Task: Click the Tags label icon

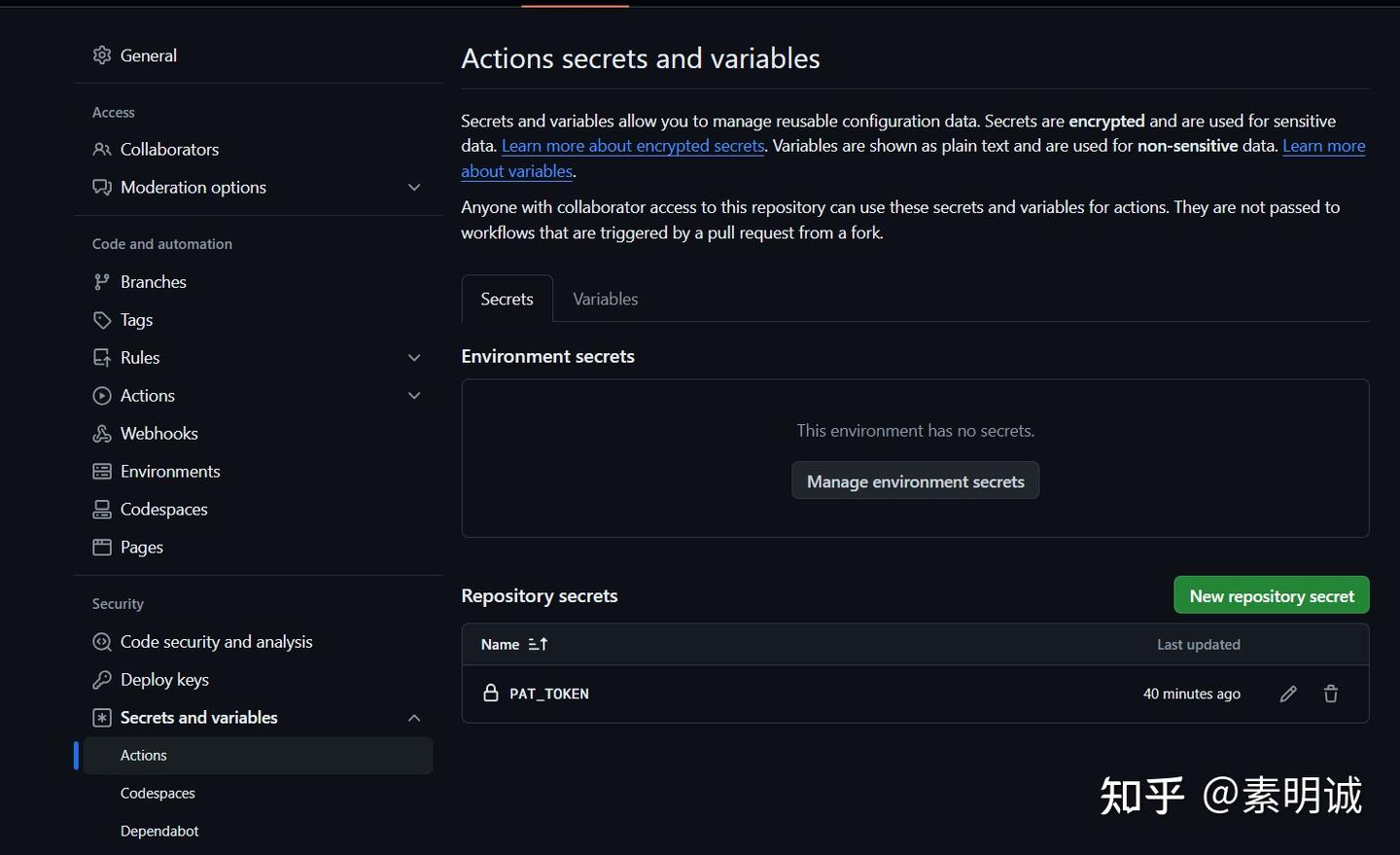Action: [x=102, y=320]
